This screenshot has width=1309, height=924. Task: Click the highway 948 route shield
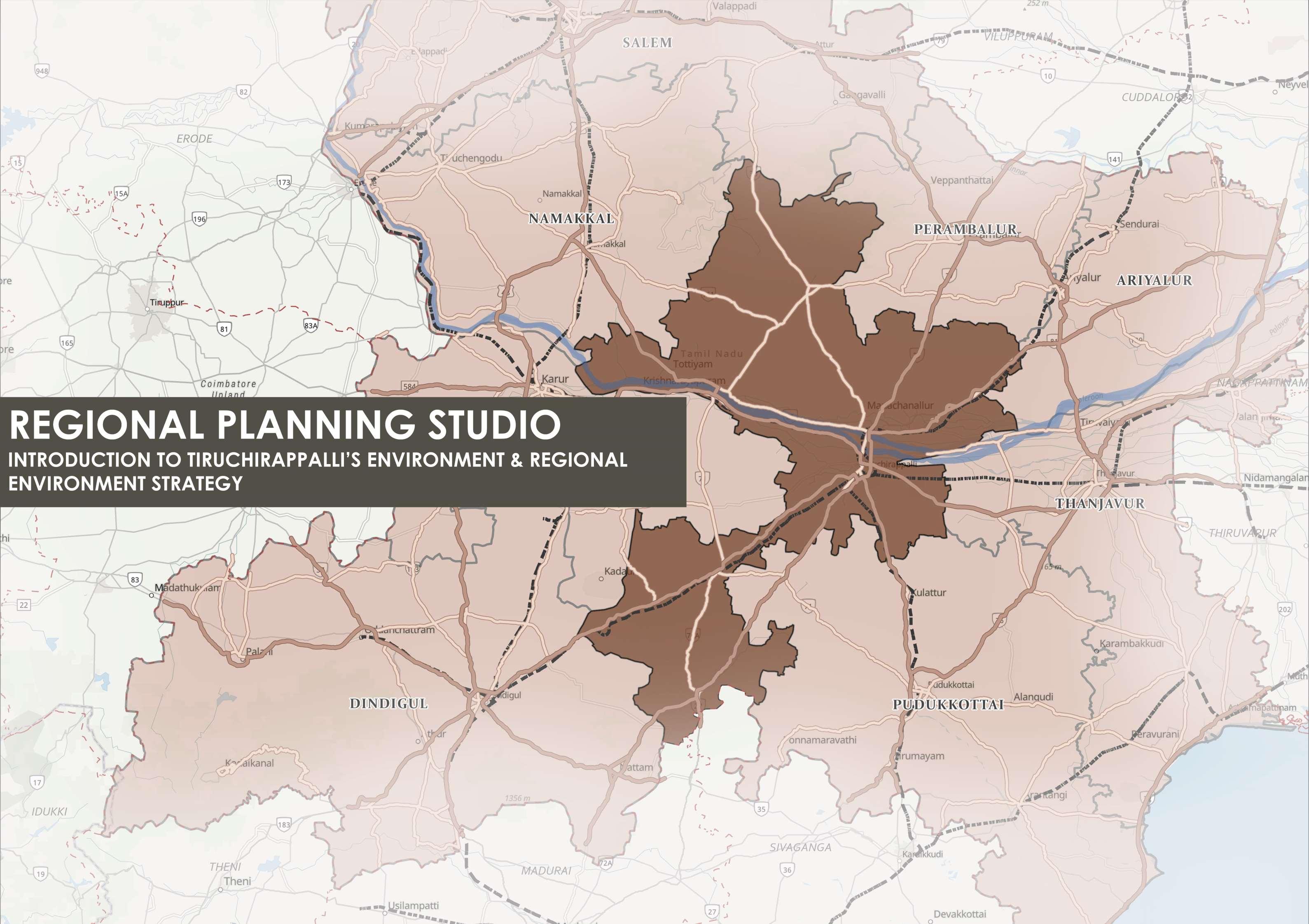tap(42, 71)
